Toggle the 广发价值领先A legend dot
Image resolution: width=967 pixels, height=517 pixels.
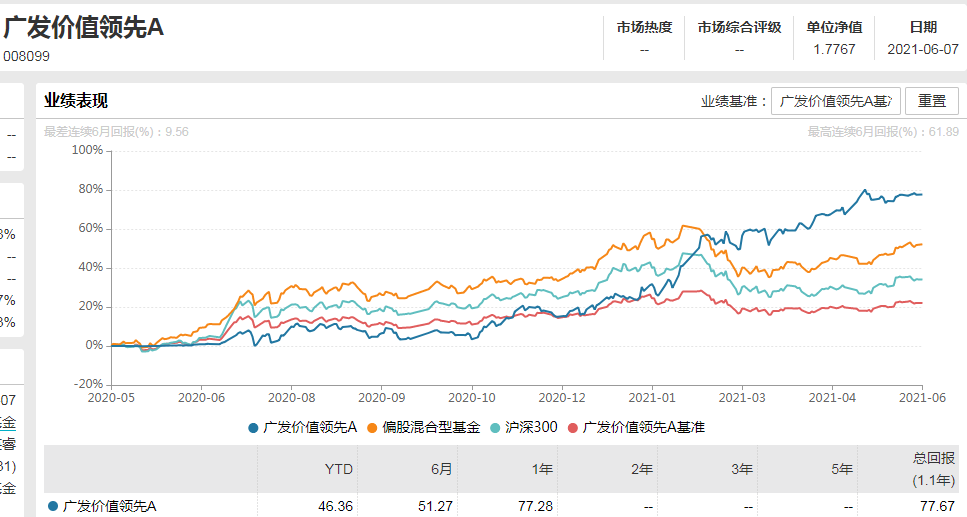pos(253,428)
